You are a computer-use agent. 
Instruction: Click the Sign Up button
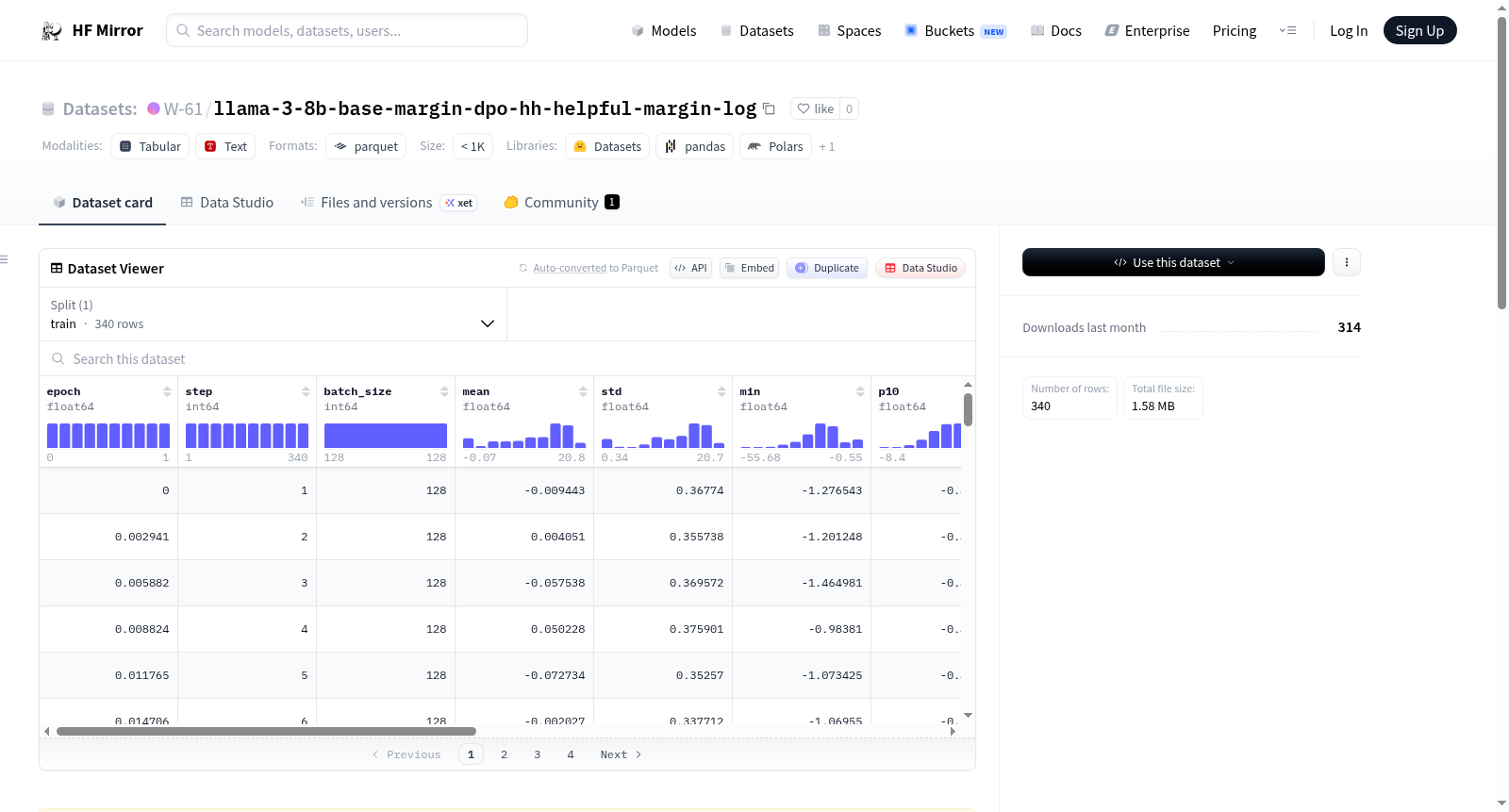1419,31
